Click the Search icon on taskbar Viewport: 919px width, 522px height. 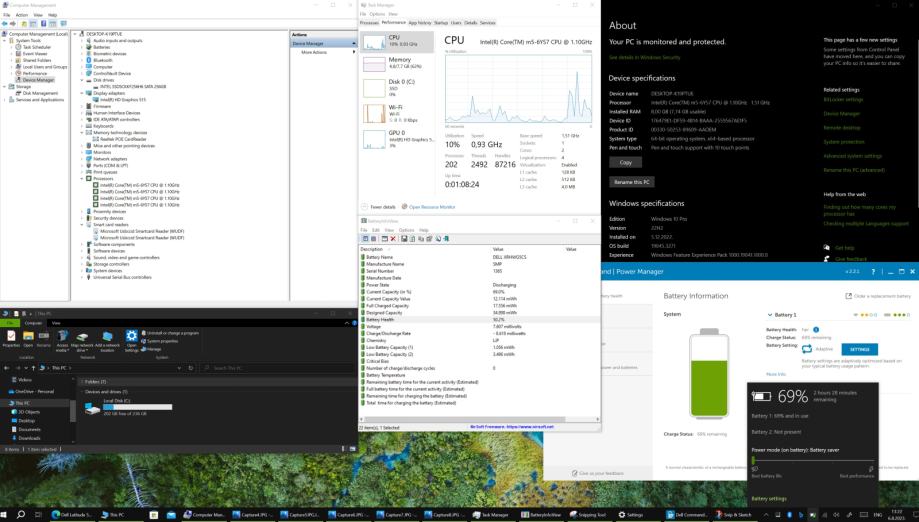pos(23,514)
